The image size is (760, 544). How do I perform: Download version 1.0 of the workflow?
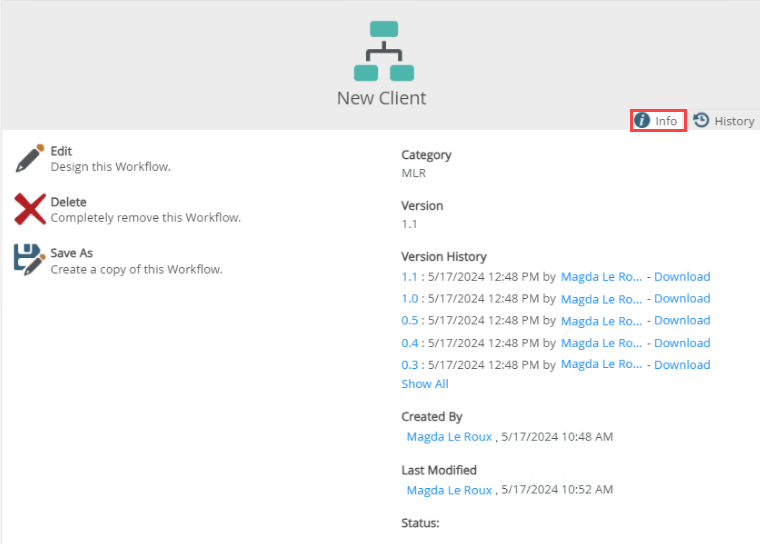click(682, 299)
